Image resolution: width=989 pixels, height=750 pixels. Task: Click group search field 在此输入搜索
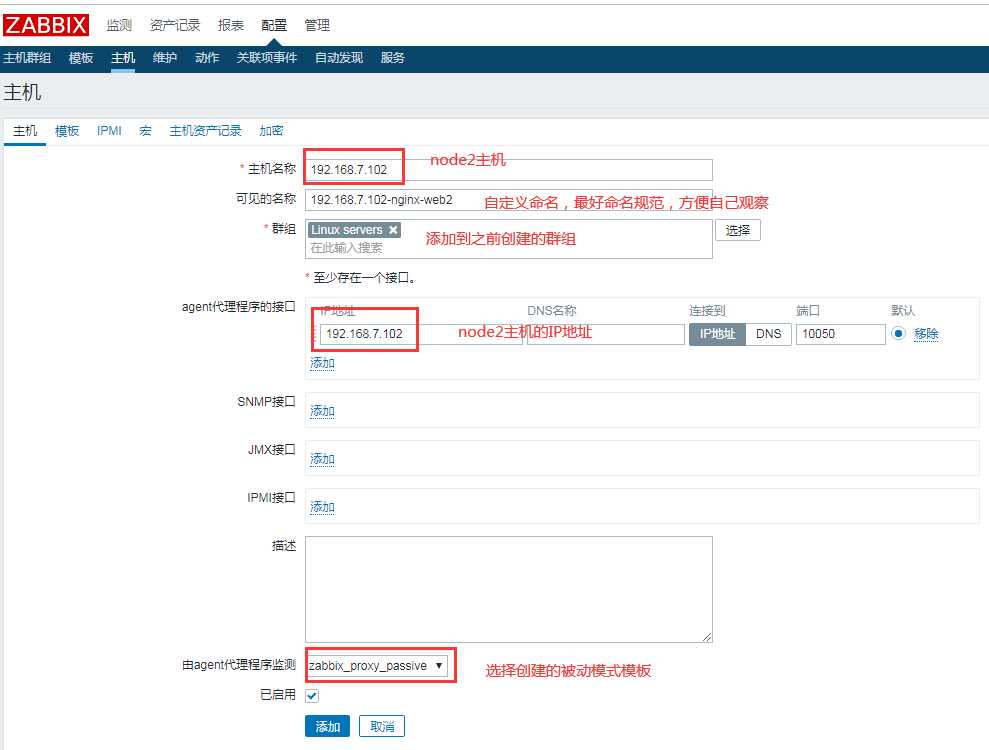(x=508, y=248)
